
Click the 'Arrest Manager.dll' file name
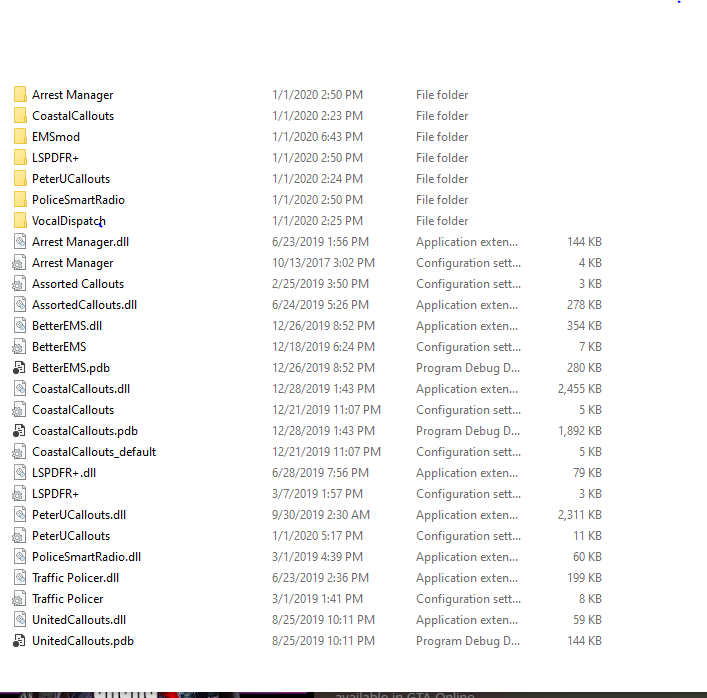80,242
